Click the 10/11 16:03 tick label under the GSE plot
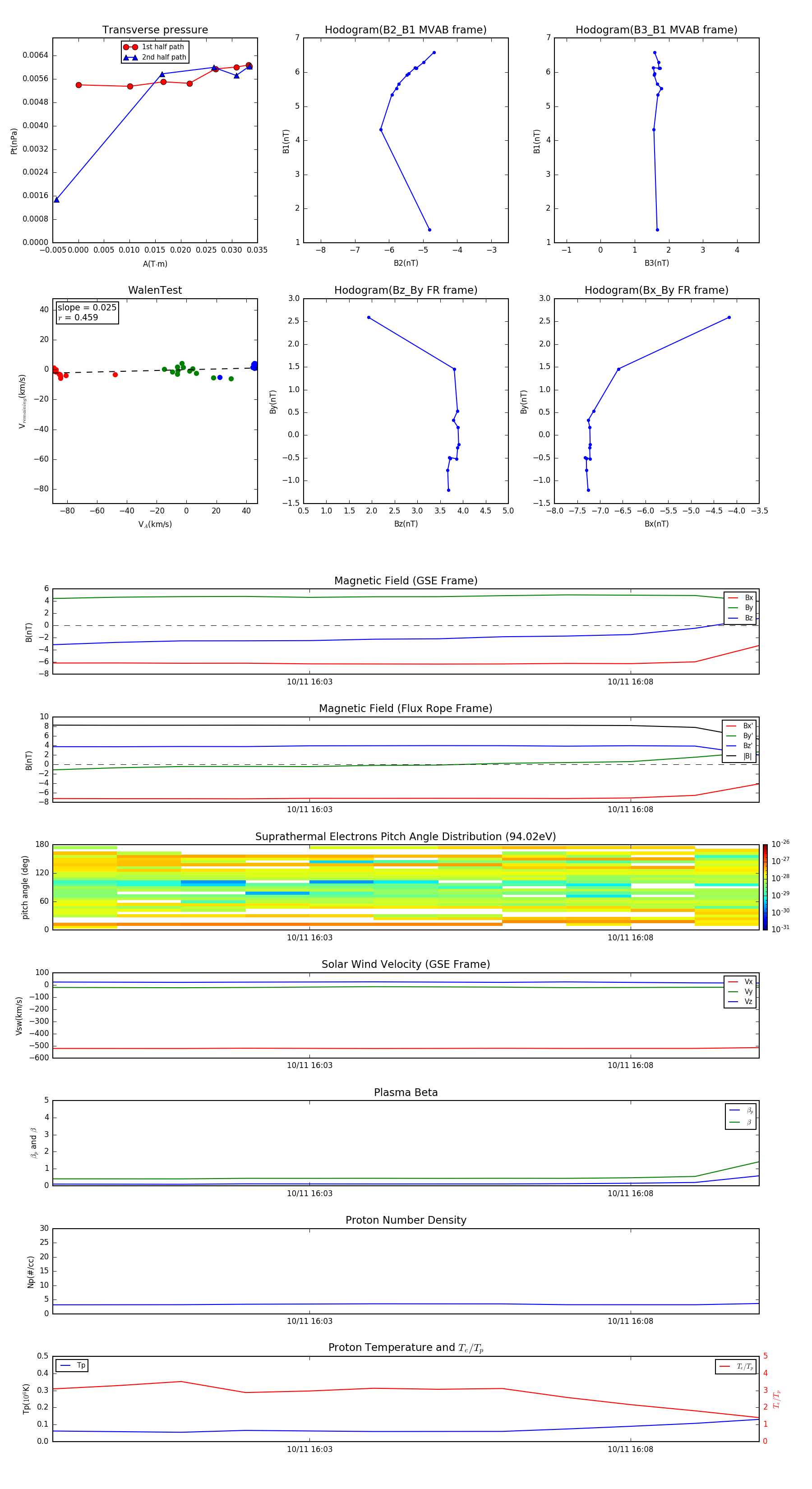The image size is (812, 1489). tap(310, 681)
